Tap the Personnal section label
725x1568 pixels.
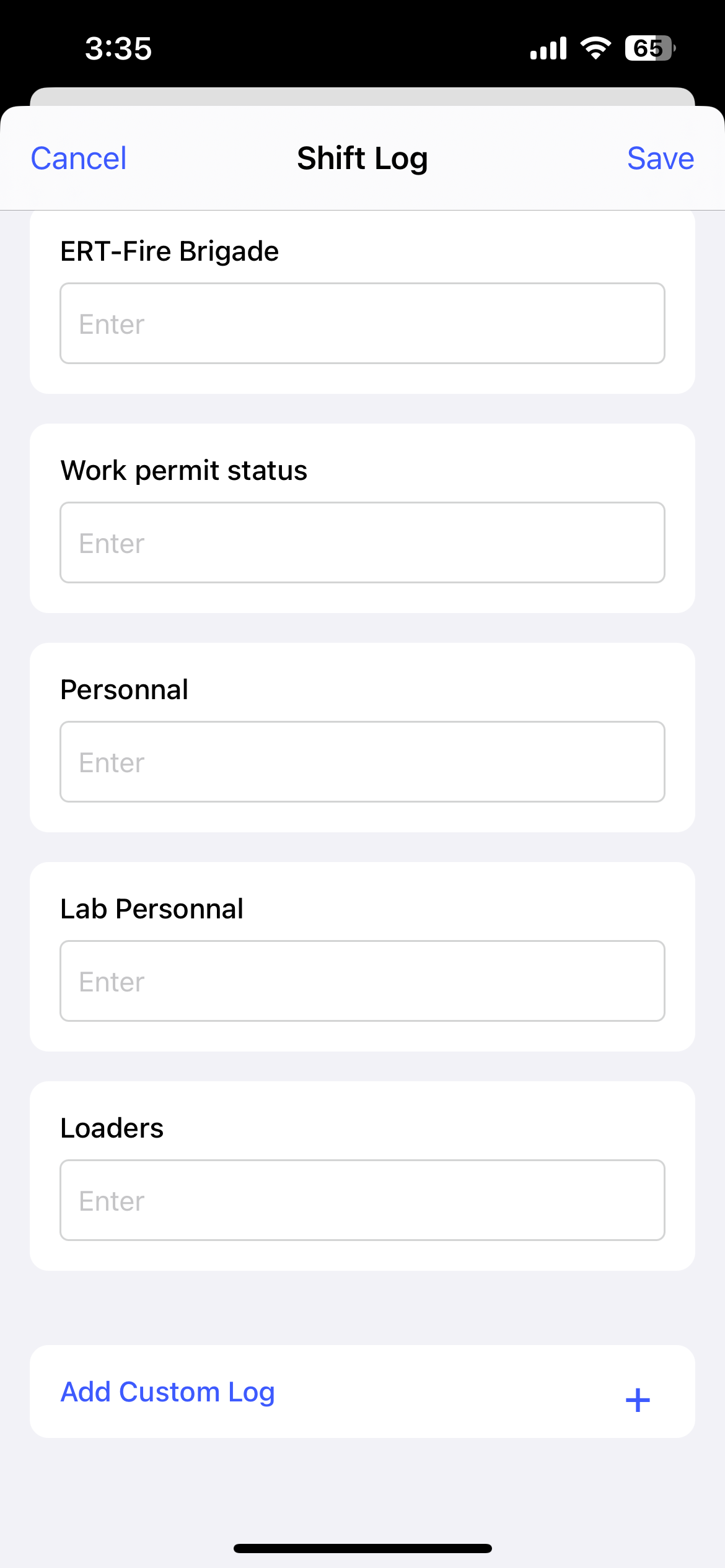click(124, 690)
